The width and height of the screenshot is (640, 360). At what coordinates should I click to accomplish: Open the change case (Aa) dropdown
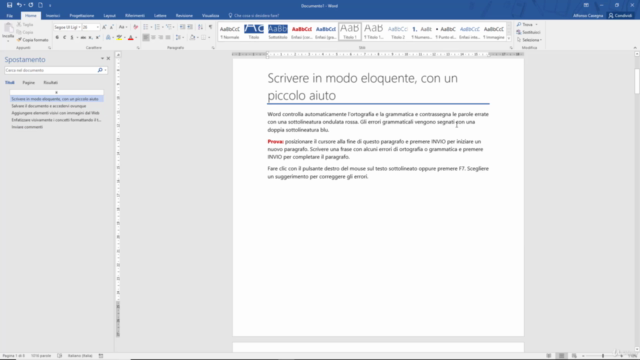click(x=122, y=27)
